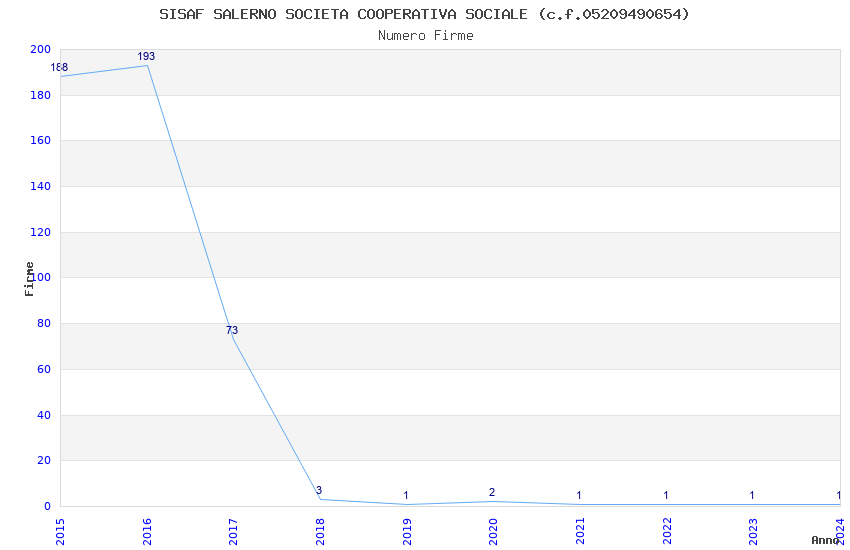Click the data label 1 above 2022
Viewport: 850px width, 550px height.
click(666, 495)
